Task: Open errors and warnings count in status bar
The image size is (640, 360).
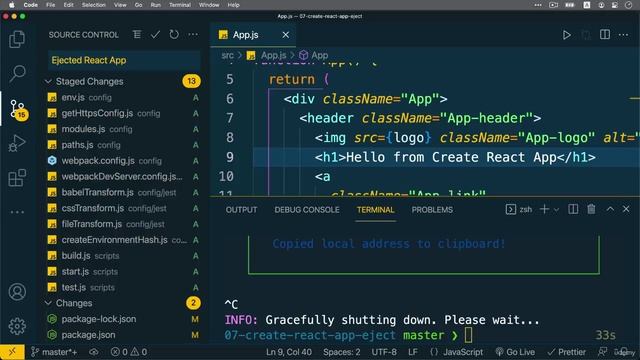Action: (x=129, y=352)
